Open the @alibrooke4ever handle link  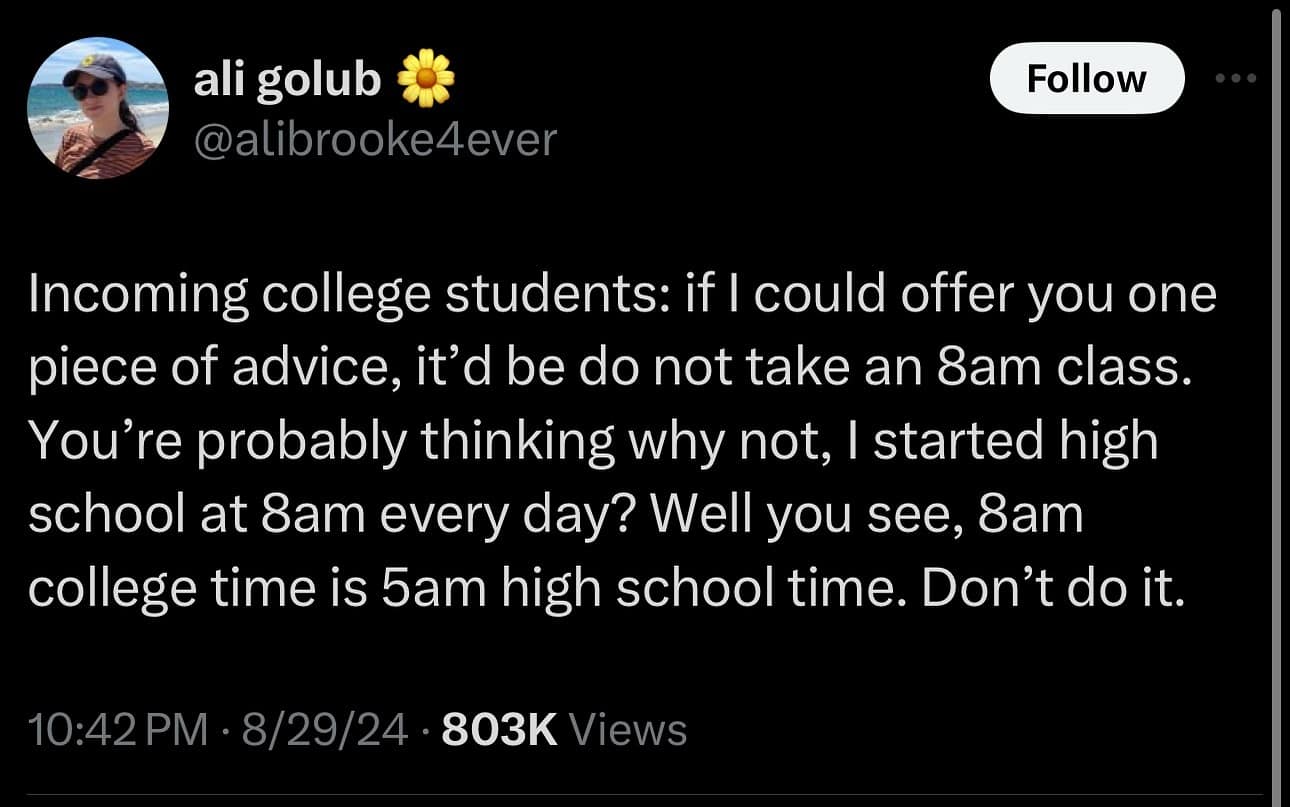click(375, 139)
